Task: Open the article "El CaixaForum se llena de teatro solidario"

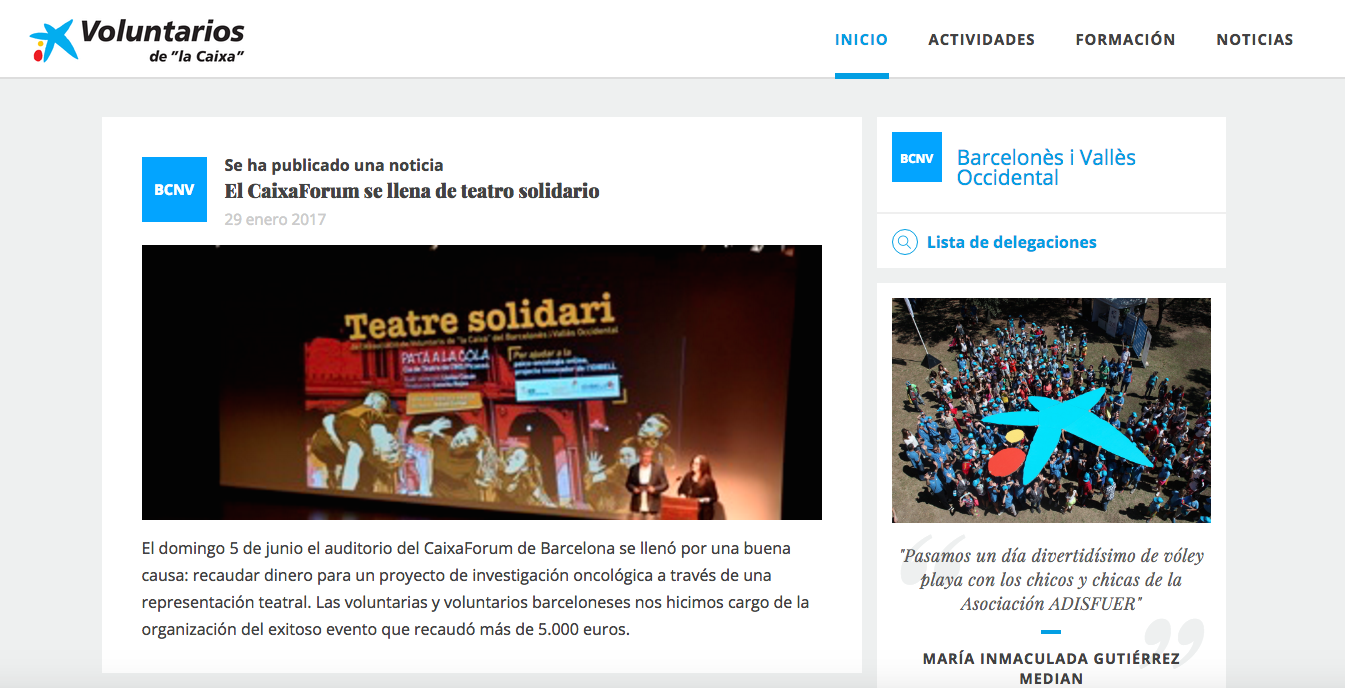Action: pos(412,191)
